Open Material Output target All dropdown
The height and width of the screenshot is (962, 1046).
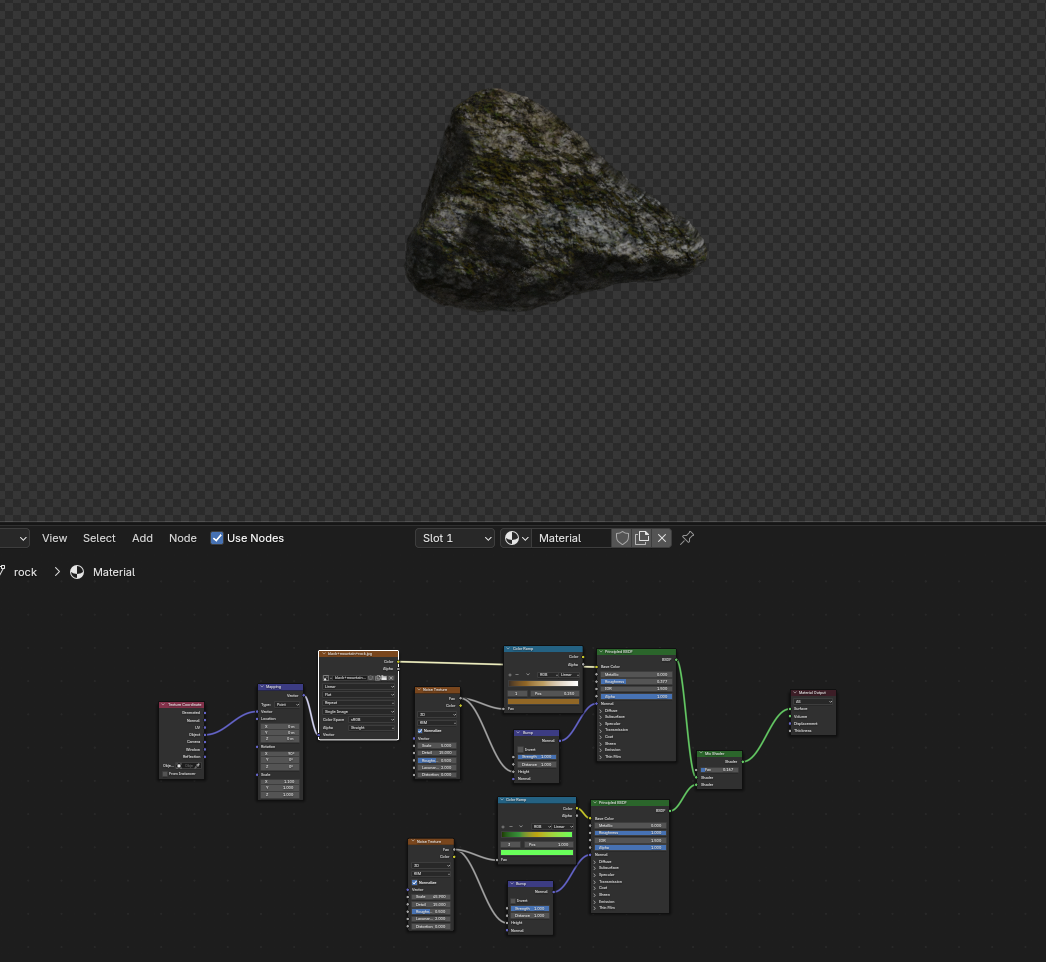pyautogui.click(x=813, y=701)
